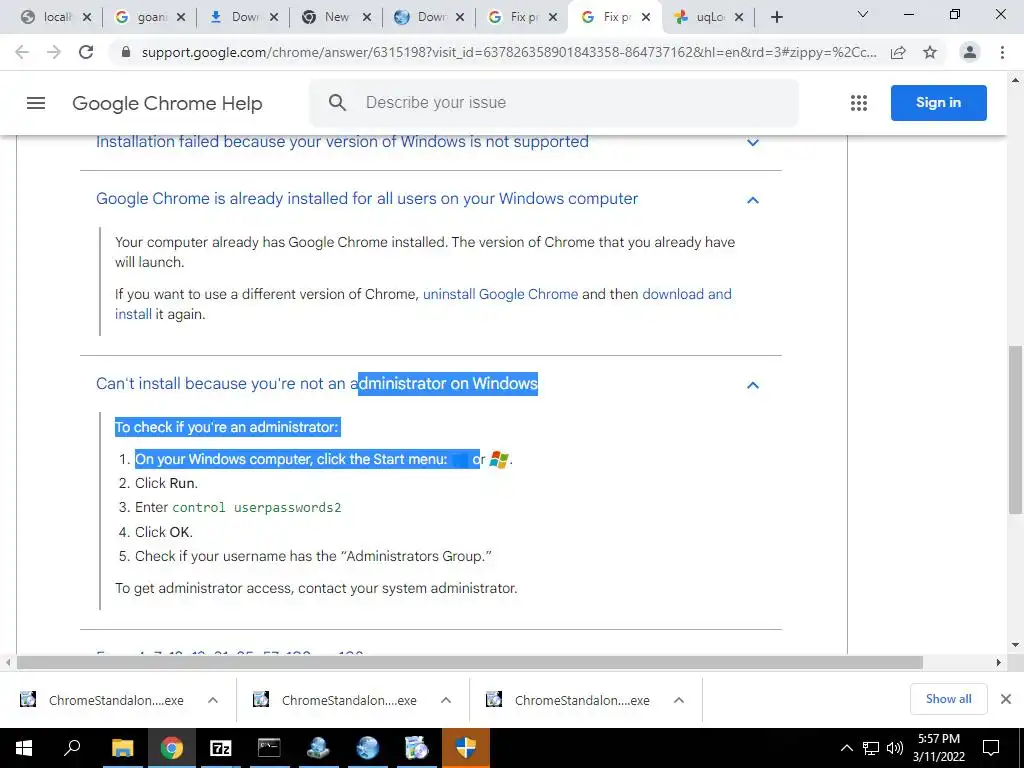Open the shield security taskbar app
Image resolution: width=1024 pixels, height=768 pixels.
tap(466, 748)
